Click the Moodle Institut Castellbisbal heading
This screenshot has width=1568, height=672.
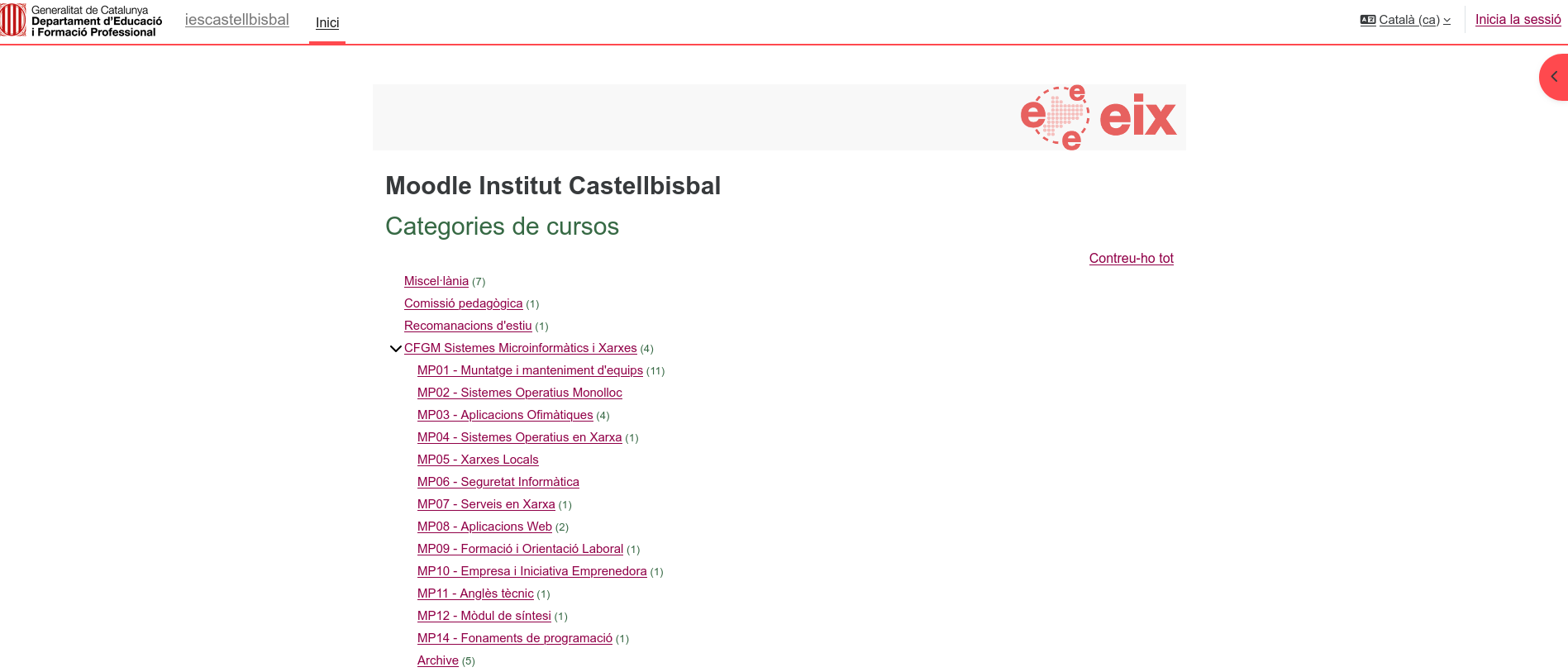click(553, 186)
